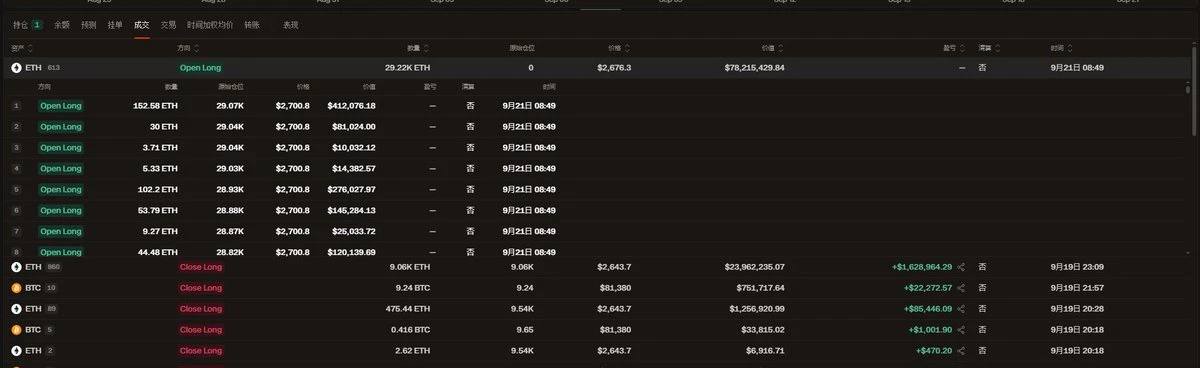The image size is (1200, 368).
Task: Share the +$1,001.90 profit trade
Action: (x=961, y=330)
